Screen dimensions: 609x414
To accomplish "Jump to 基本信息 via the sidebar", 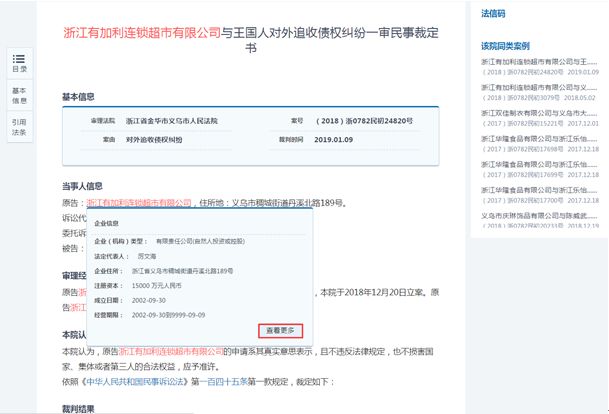I will pos(19,96).
